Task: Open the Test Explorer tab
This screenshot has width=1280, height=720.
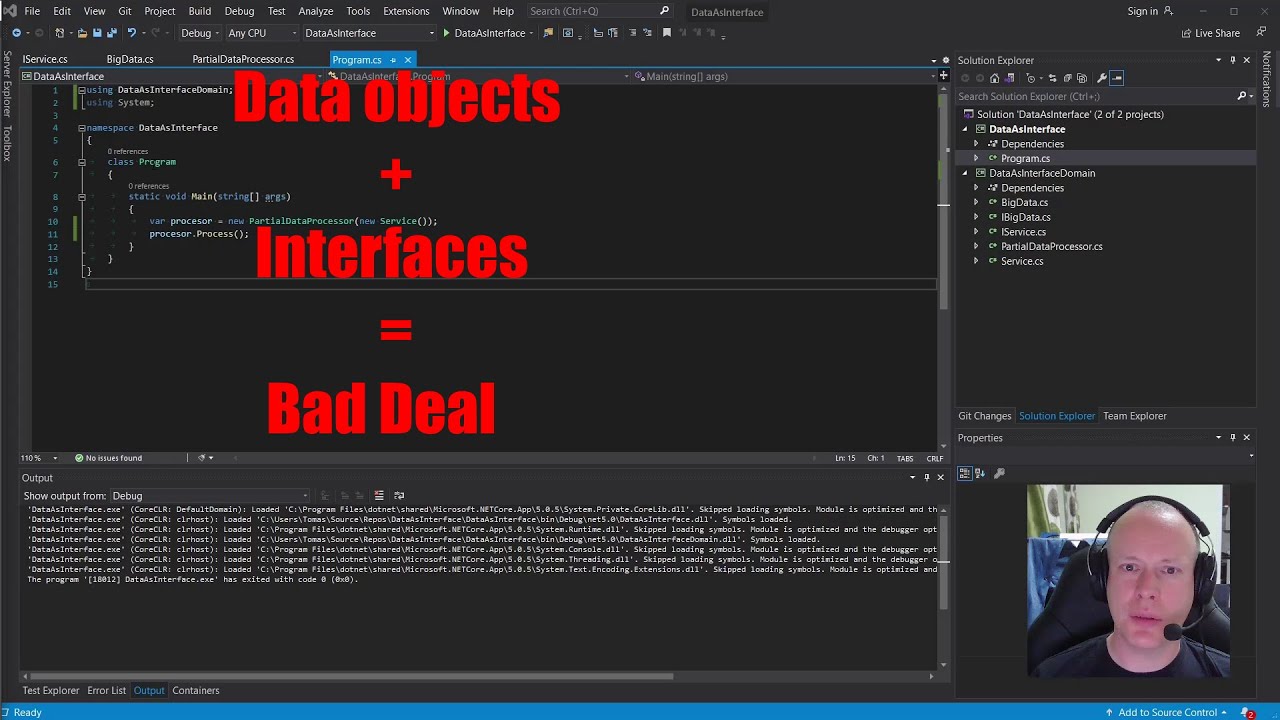Action: tap(51, 690)
